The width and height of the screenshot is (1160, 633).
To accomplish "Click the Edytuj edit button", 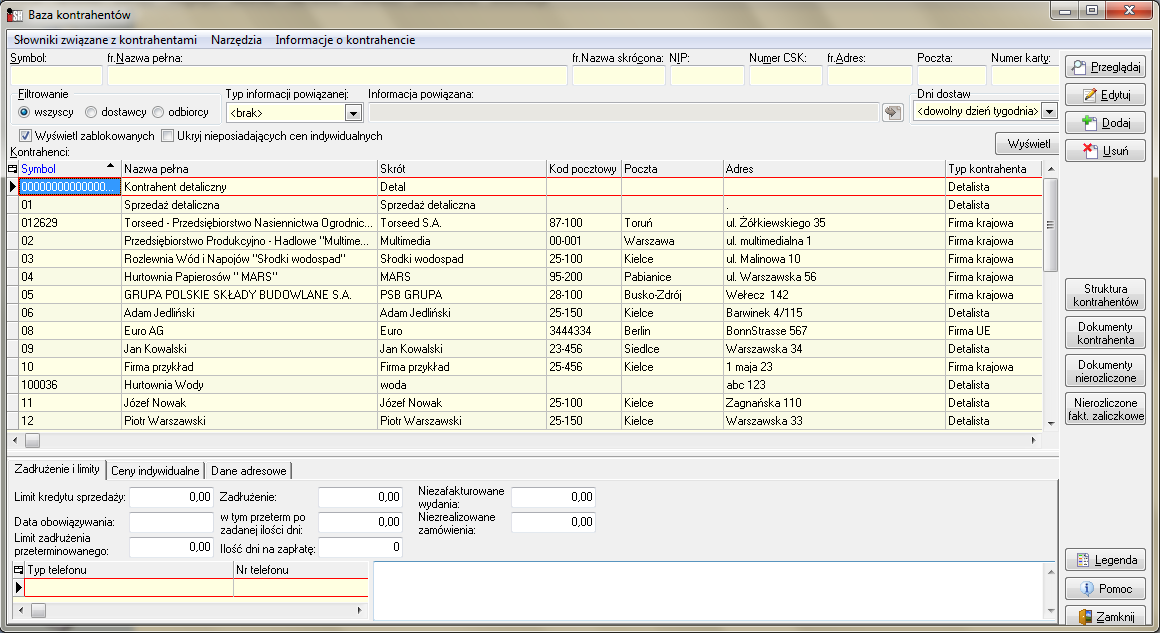I will (x=1105, y=95).
